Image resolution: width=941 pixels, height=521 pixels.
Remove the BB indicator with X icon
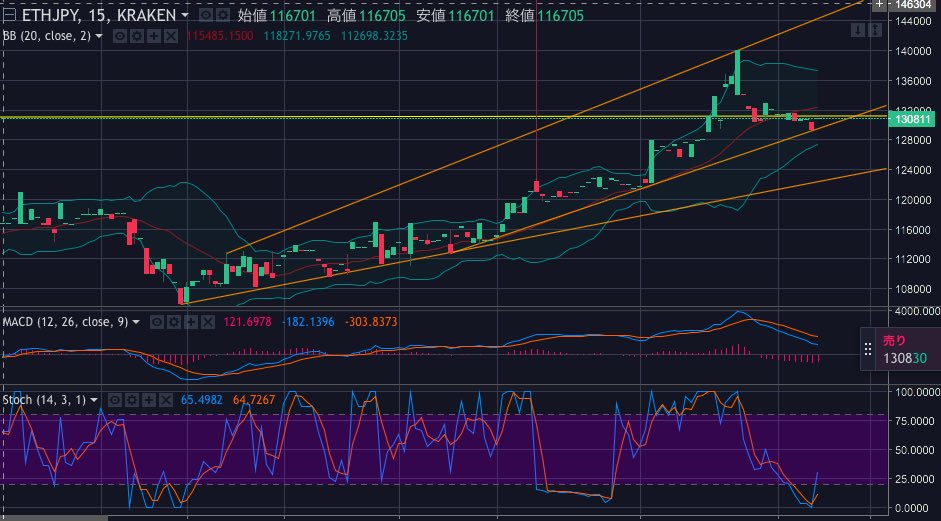coord(171,37)
